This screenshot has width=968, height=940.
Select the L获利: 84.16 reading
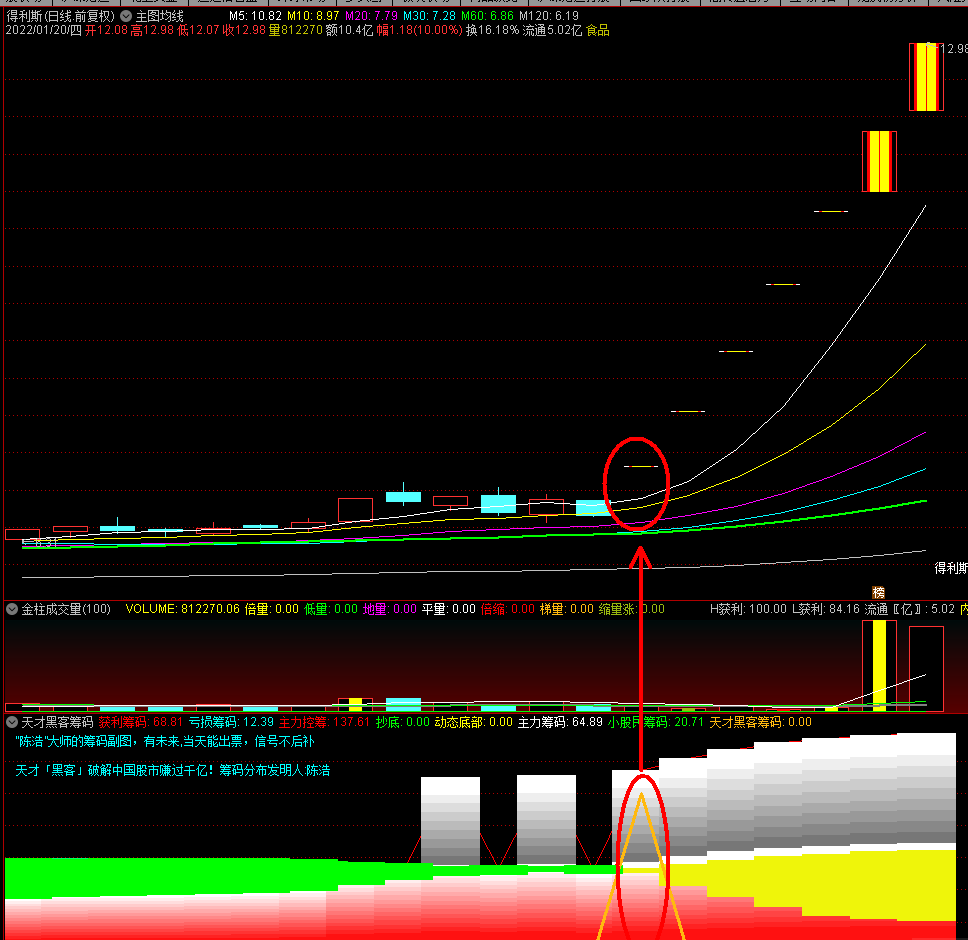click(826, 609)
